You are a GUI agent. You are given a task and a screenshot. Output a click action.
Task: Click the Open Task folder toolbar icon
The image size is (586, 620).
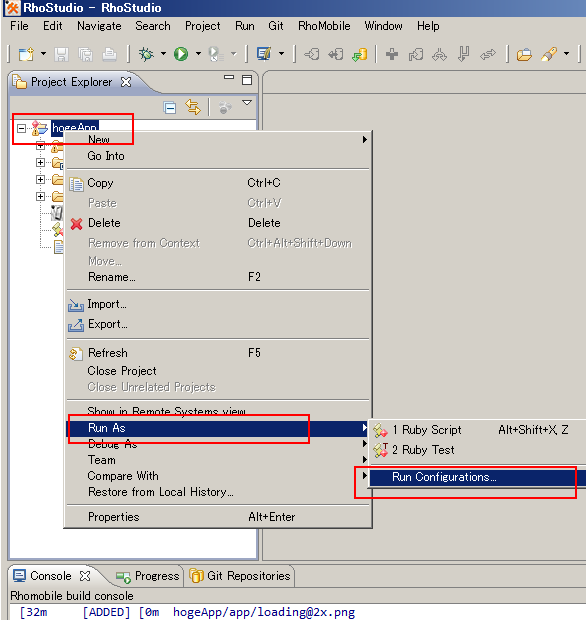click(524, 54)
